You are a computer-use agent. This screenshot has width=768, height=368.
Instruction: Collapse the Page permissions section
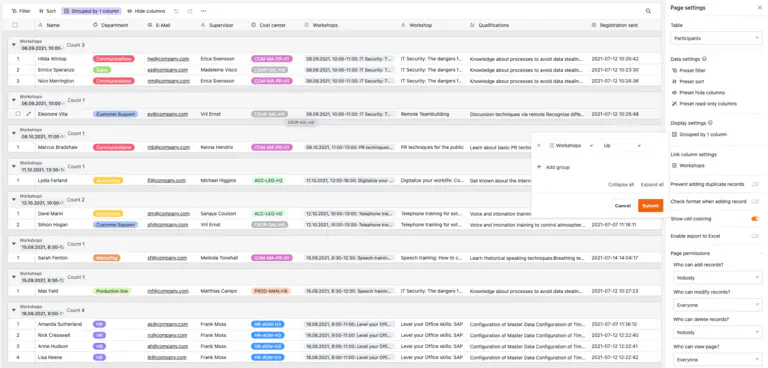(760, 253)
